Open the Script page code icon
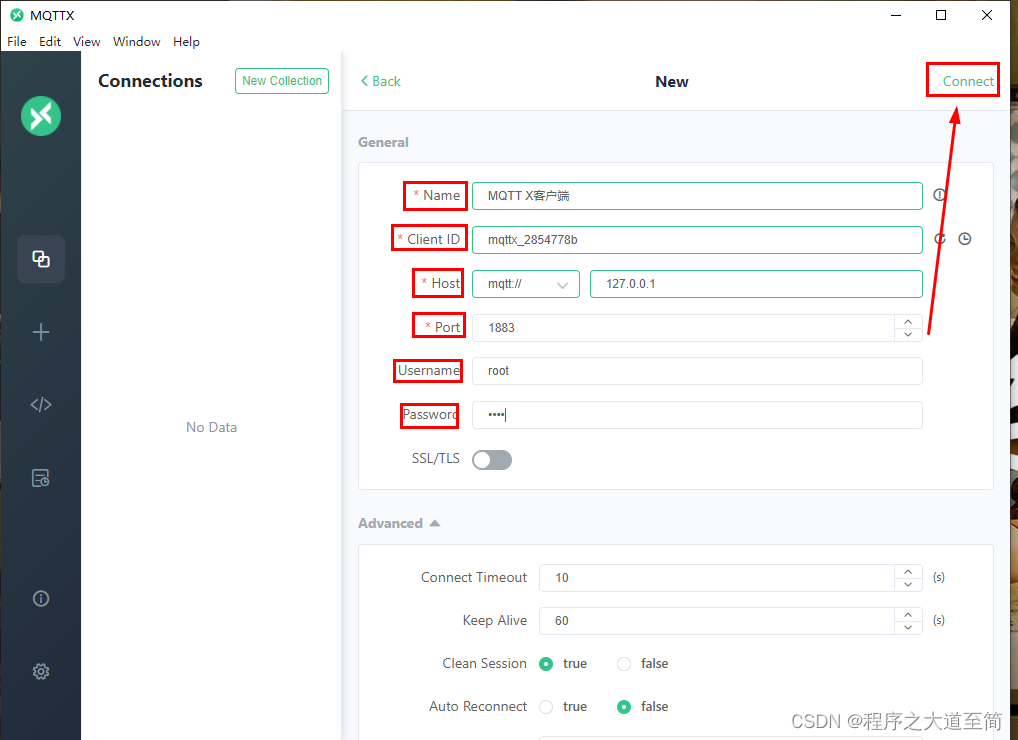The width and height of the screenshot is (1018, 740). (41, 405)
